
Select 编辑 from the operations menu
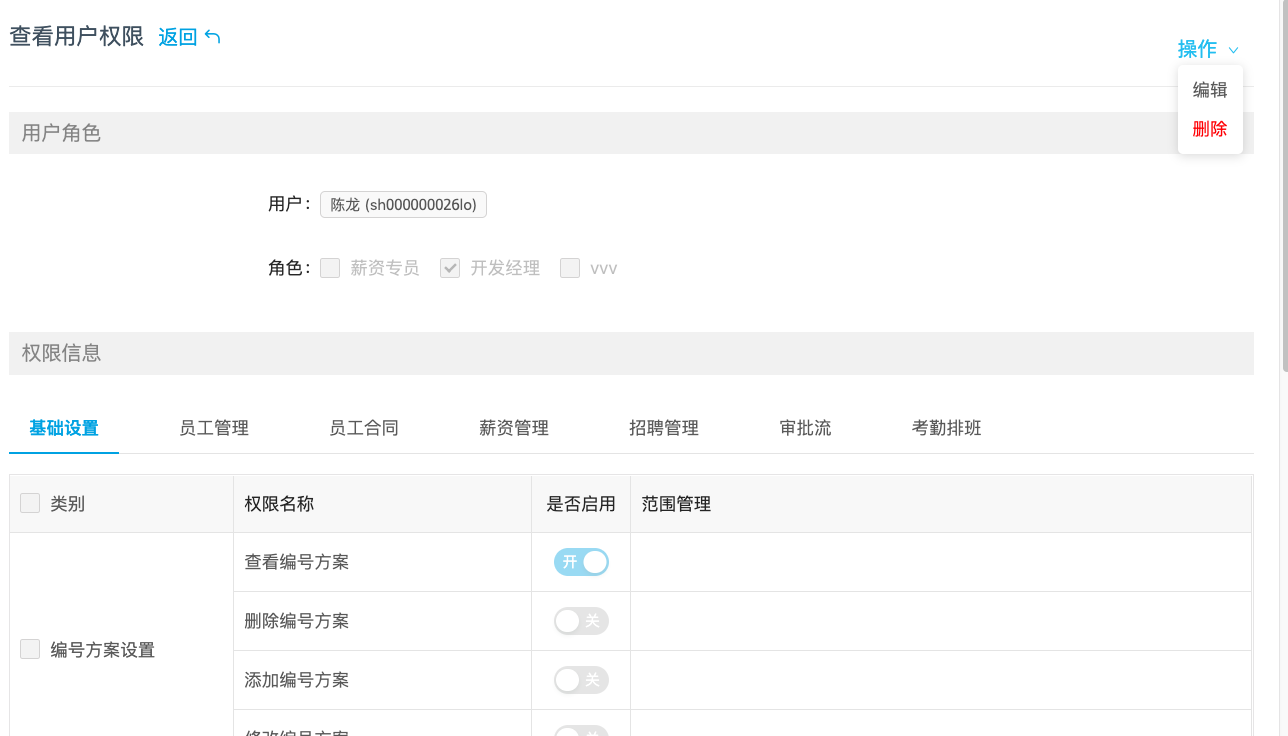point(1209,90)
